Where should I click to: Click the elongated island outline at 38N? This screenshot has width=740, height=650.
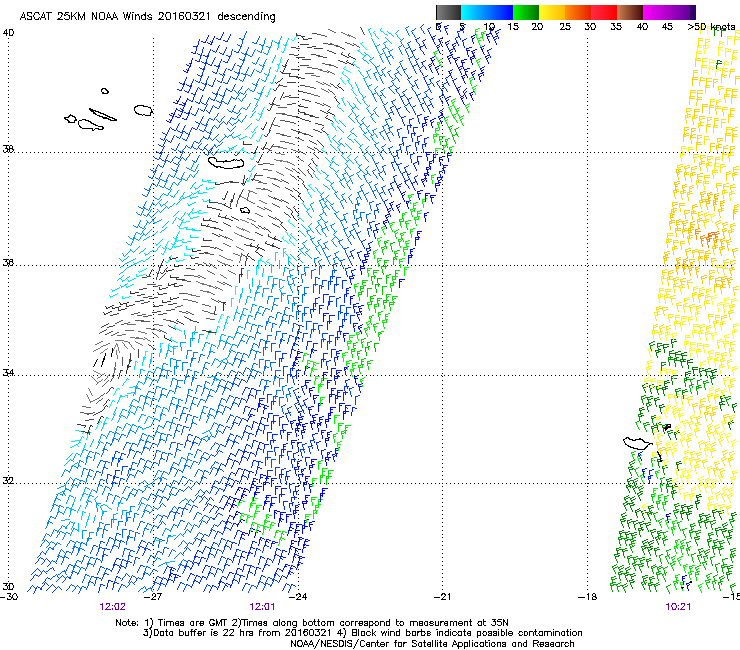(x=226, y=162)
